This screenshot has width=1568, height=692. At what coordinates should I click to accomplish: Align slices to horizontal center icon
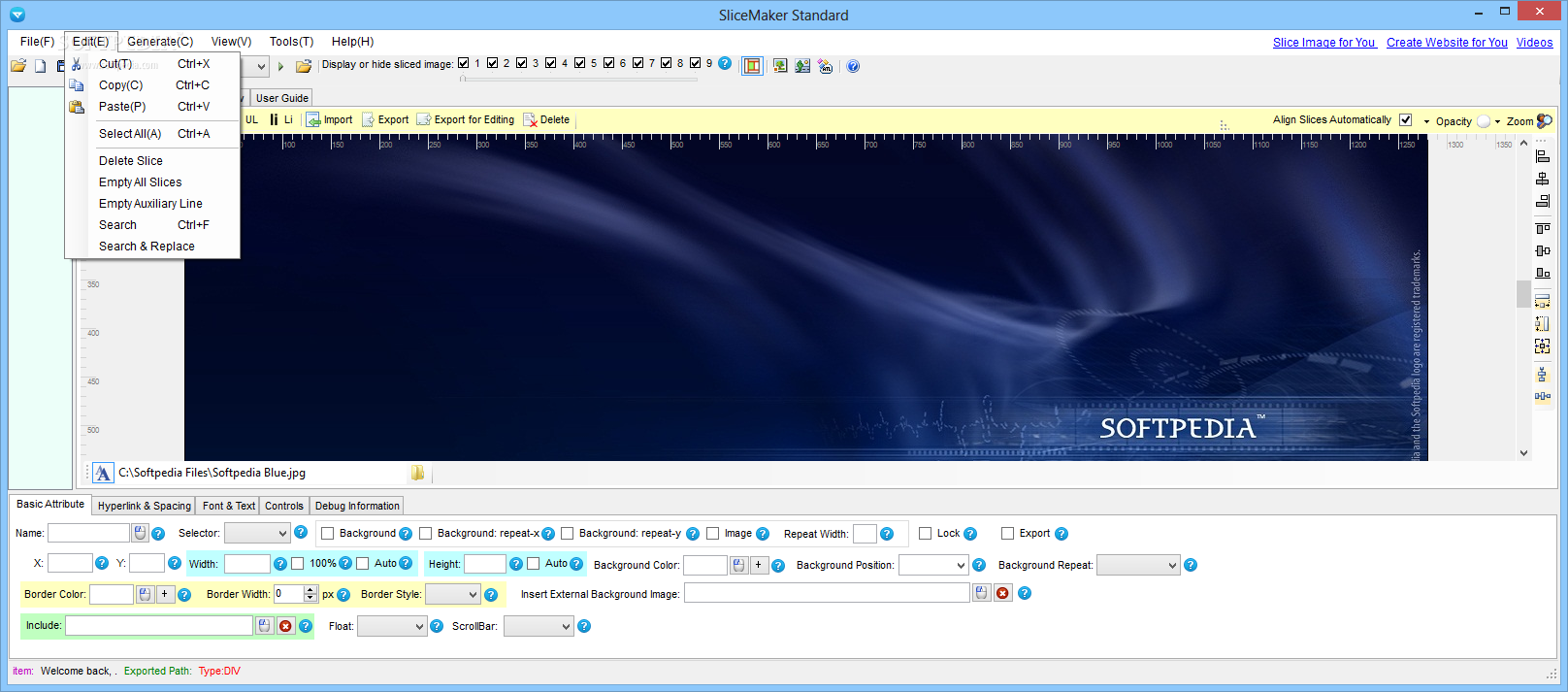point(1543,179)
